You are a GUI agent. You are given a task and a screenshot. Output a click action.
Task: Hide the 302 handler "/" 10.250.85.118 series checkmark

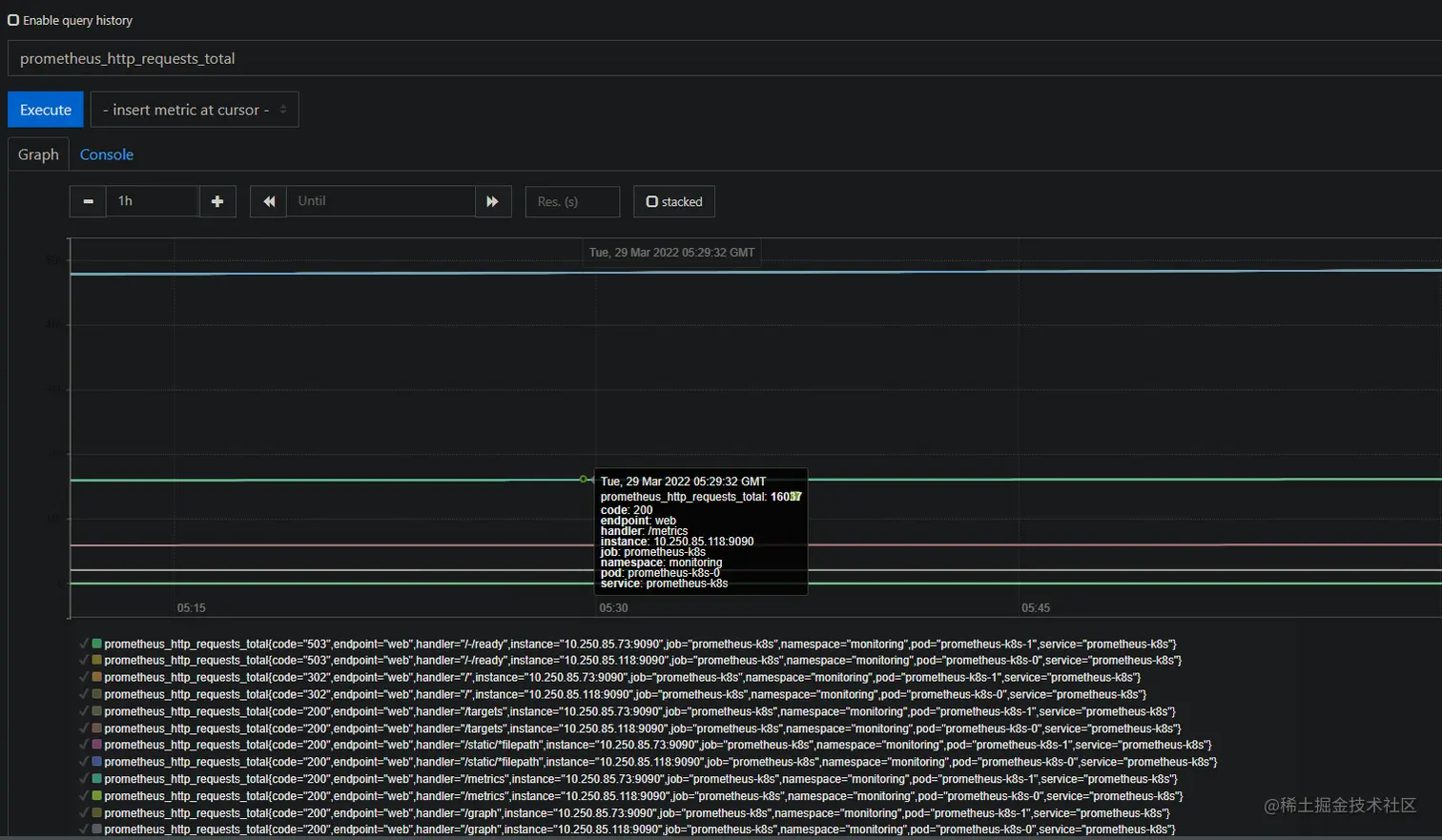[x=84, y=694]
